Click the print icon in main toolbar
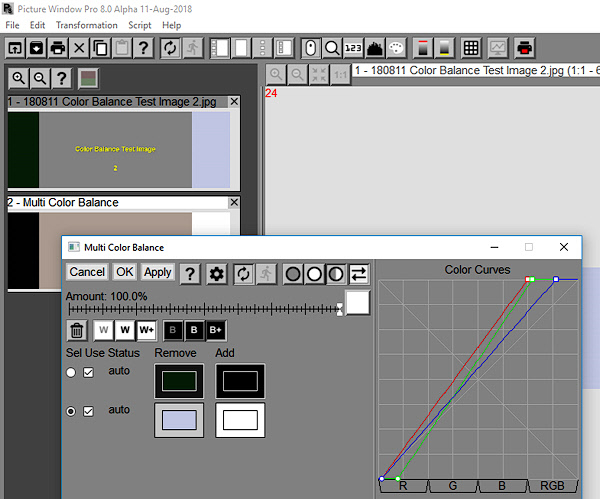 pos(58,48)
